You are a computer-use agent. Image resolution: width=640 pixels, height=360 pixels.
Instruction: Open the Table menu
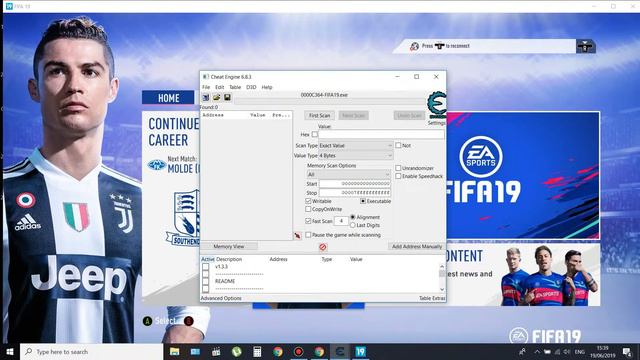(235, 87)
